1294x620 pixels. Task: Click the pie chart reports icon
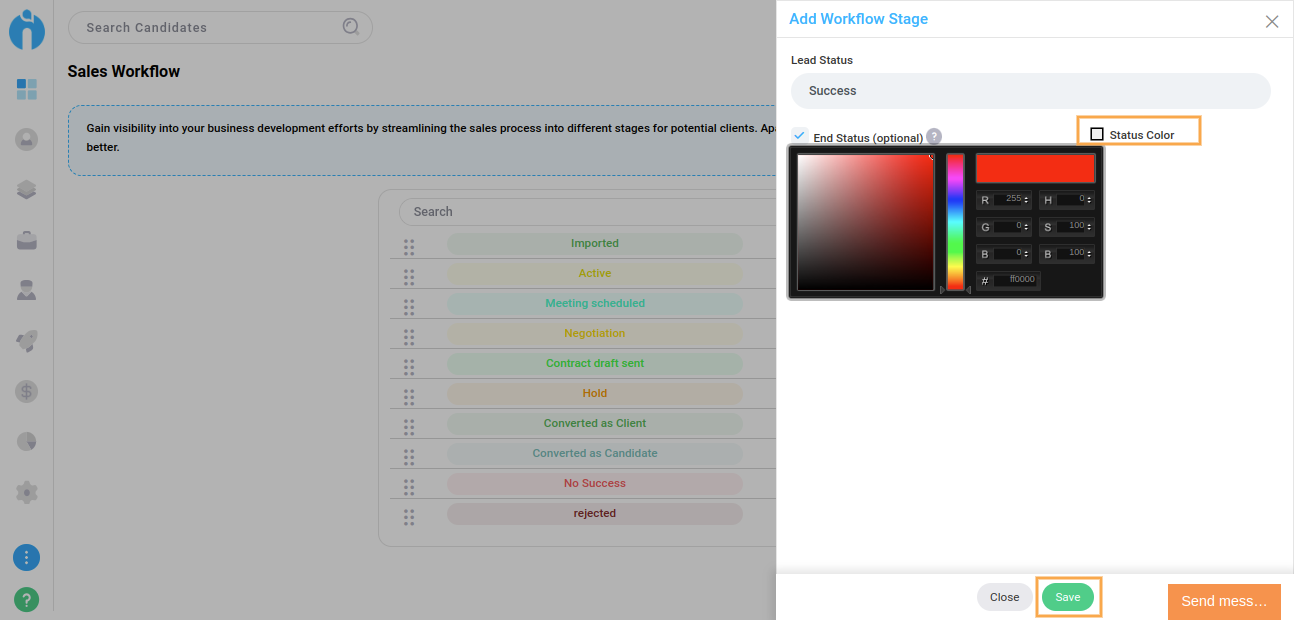coord(27,441)
